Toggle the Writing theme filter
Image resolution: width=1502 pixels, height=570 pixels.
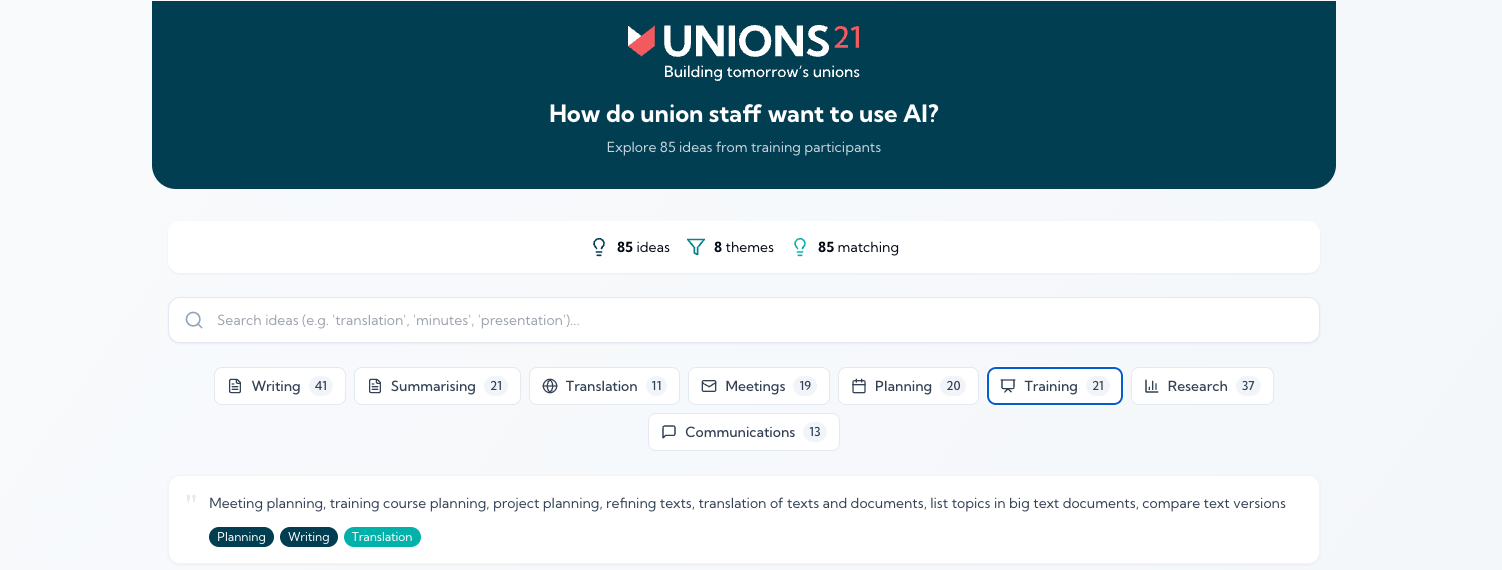tap(280, 386)
